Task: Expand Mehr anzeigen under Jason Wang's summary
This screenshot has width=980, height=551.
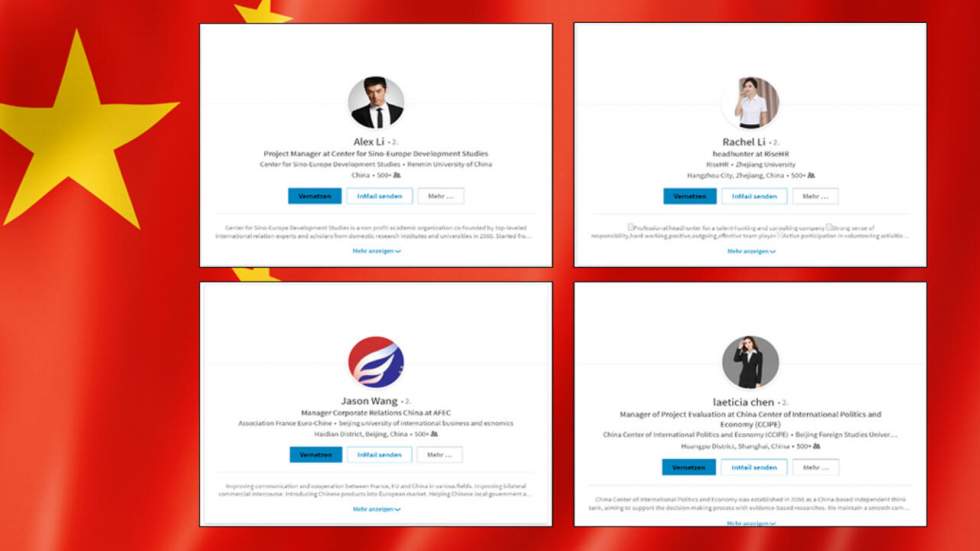Action: 376,509
